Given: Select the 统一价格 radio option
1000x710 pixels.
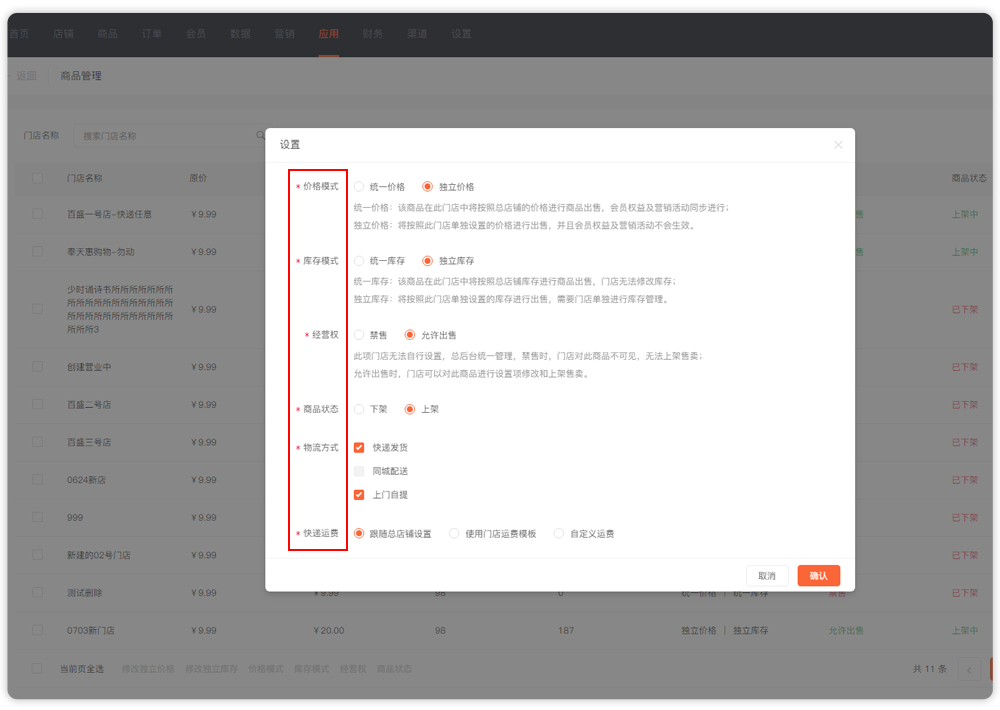Looking at the screenshot, I should [x=359, y=186].
